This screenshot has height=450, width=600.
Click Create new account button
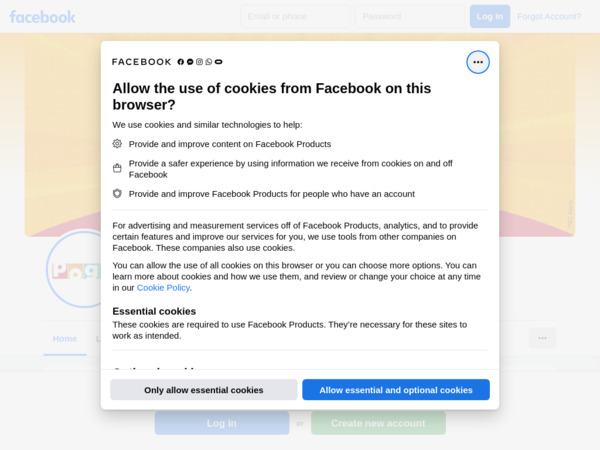coord(378,423)
